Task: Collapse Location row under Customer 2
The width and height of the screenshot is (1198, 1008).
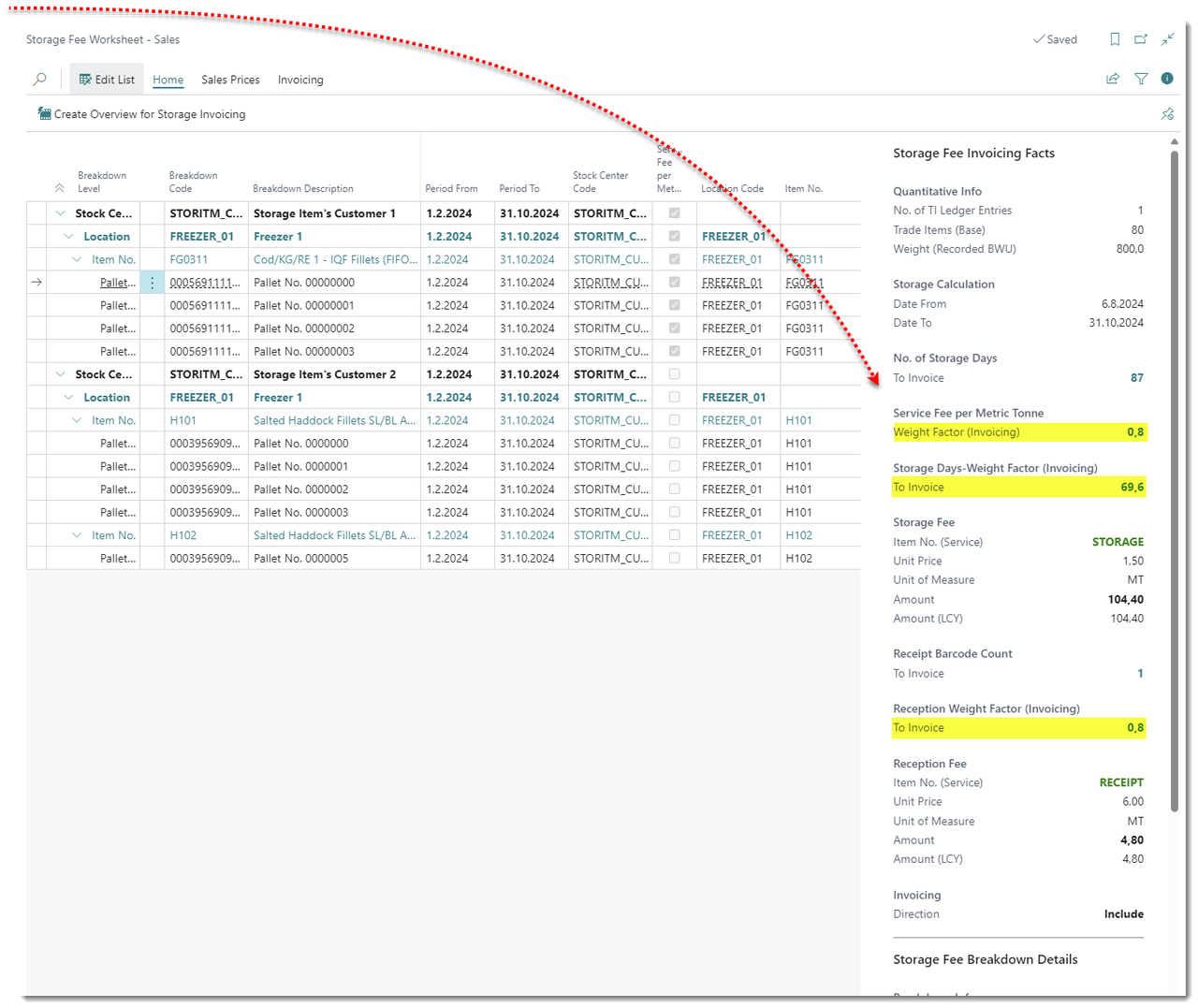Action: point(68,398)
